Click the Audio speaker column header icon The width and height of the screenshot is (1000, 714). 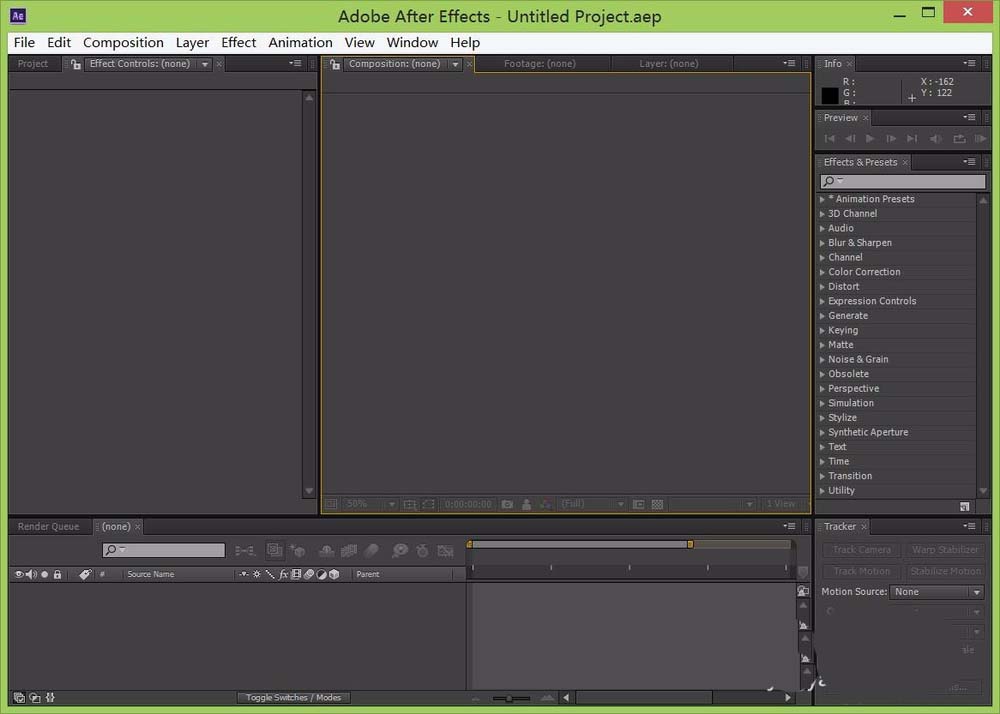coord(31,574)
